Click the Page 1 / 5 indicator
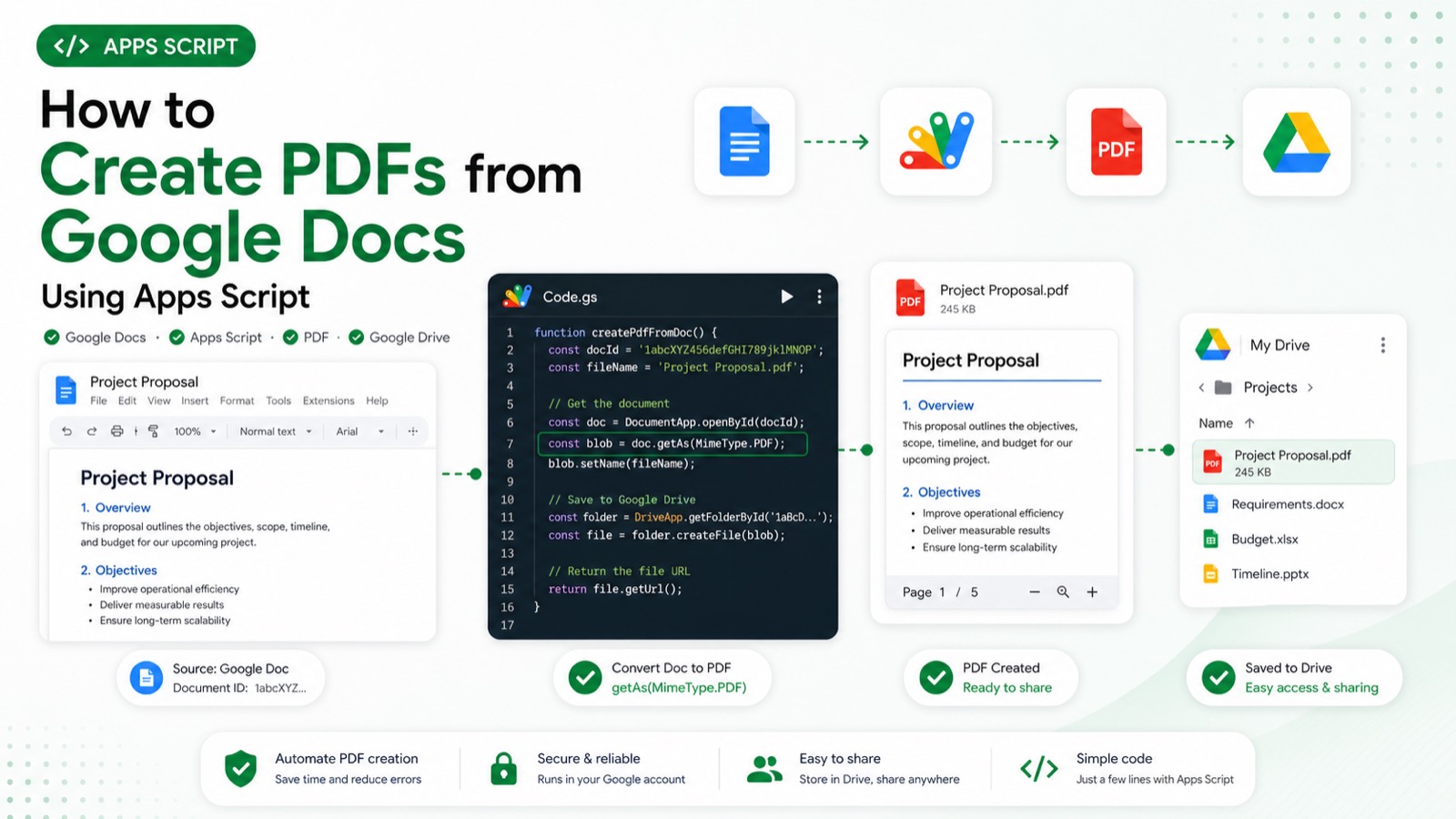The height and width of the screenshot is (819, 1456). coord(940,592)
